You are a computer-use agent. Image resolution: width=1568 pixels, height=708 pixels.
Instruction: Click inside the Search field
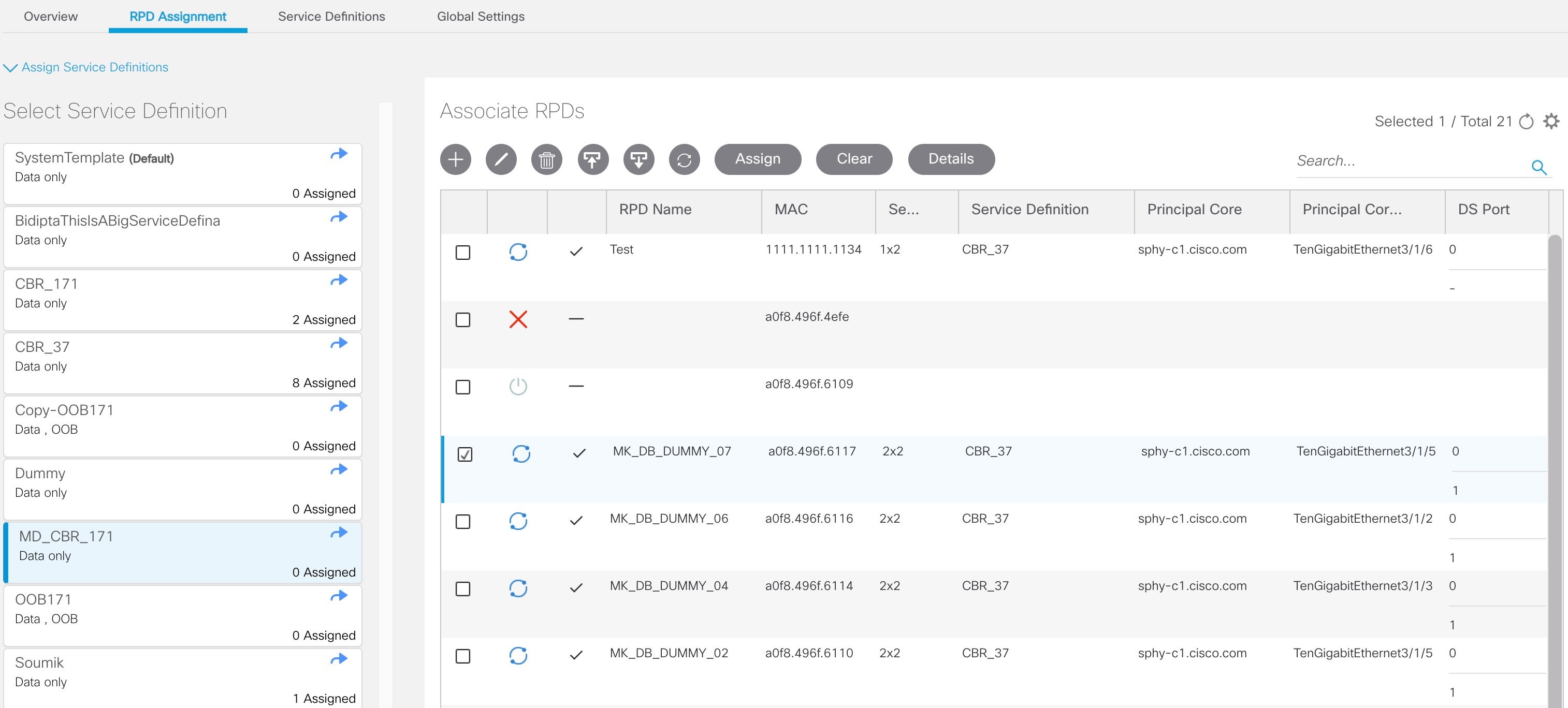tap(1400, 160)
